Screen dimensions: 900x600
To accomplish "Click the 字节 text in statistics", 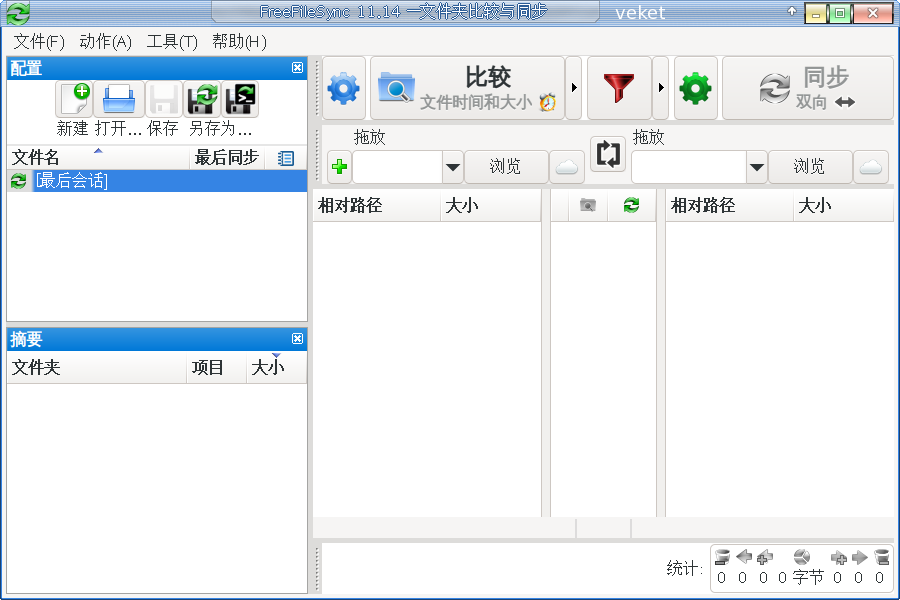I will click(x=808, y=577).
